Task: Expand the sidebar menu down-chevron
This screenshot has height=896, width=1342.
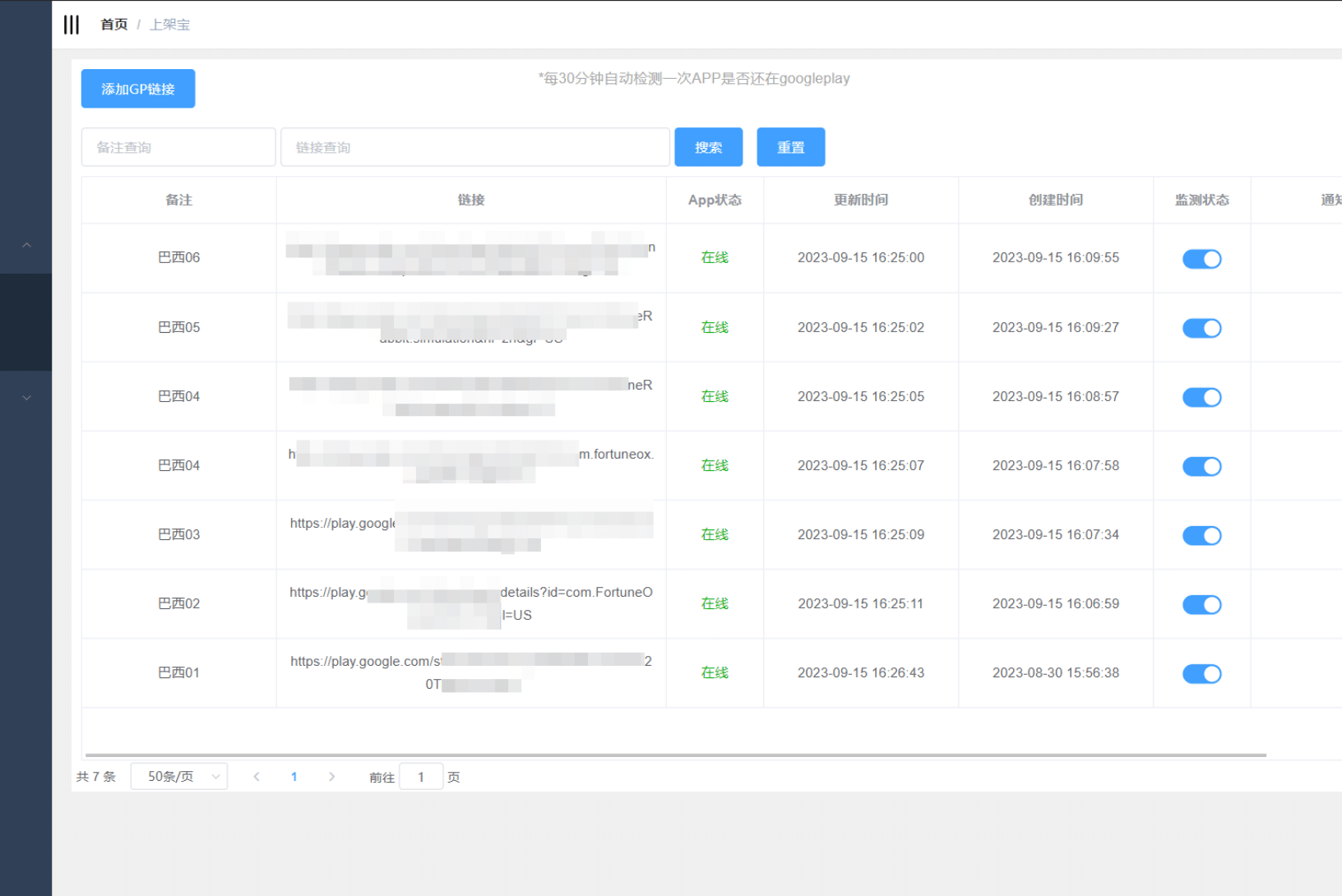Action: point(26,398)
